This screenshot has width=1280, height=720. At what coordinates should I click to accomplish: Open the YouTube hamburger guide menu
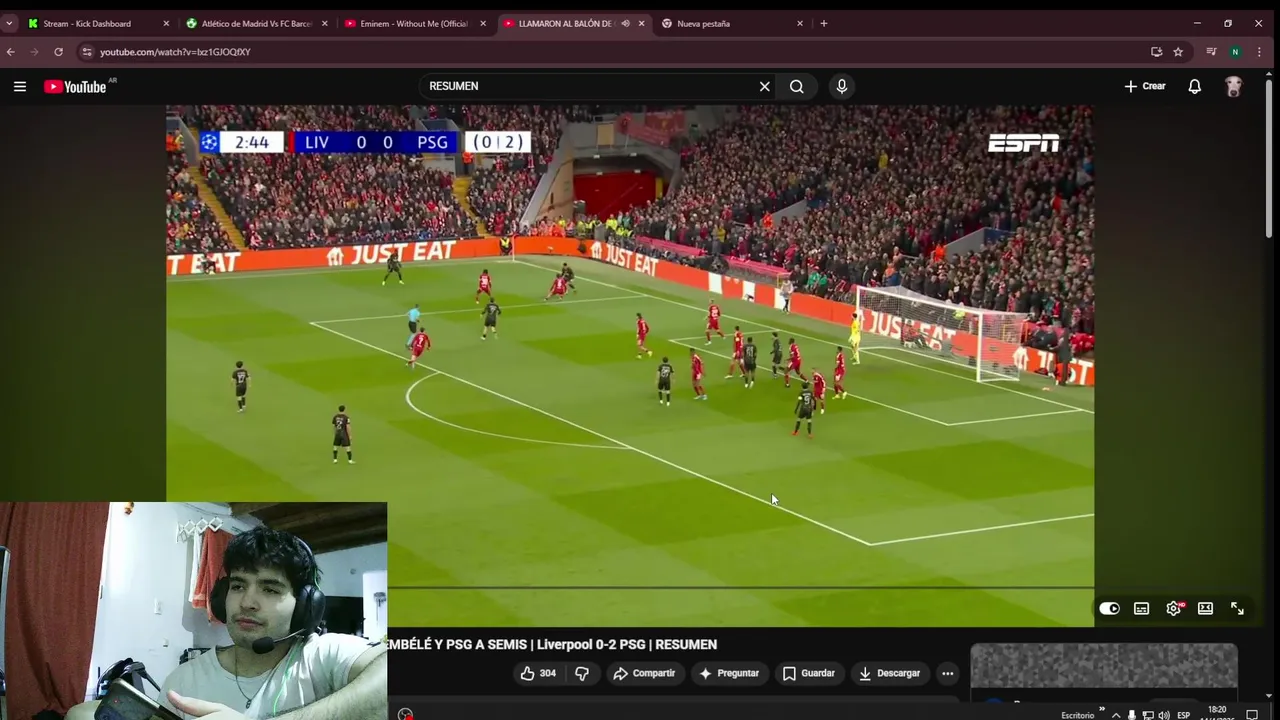19,86
